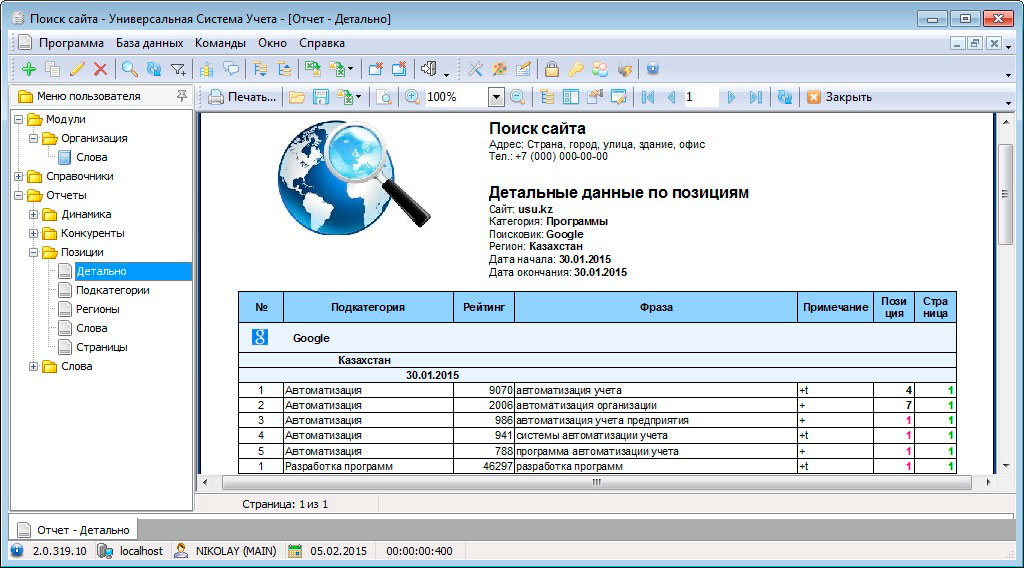The image size is (1024, 568).
Task: Open the 100% zoom dropdown
Action: pos(496,97)
